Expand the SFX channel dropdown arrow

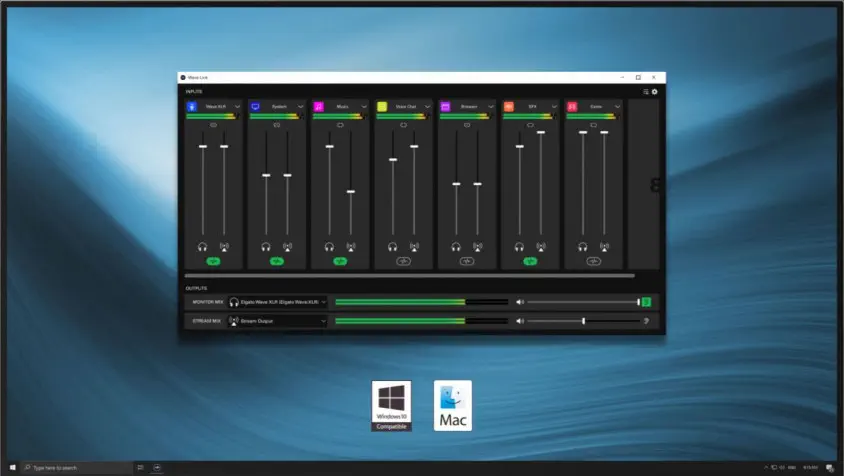coord(554,107)
